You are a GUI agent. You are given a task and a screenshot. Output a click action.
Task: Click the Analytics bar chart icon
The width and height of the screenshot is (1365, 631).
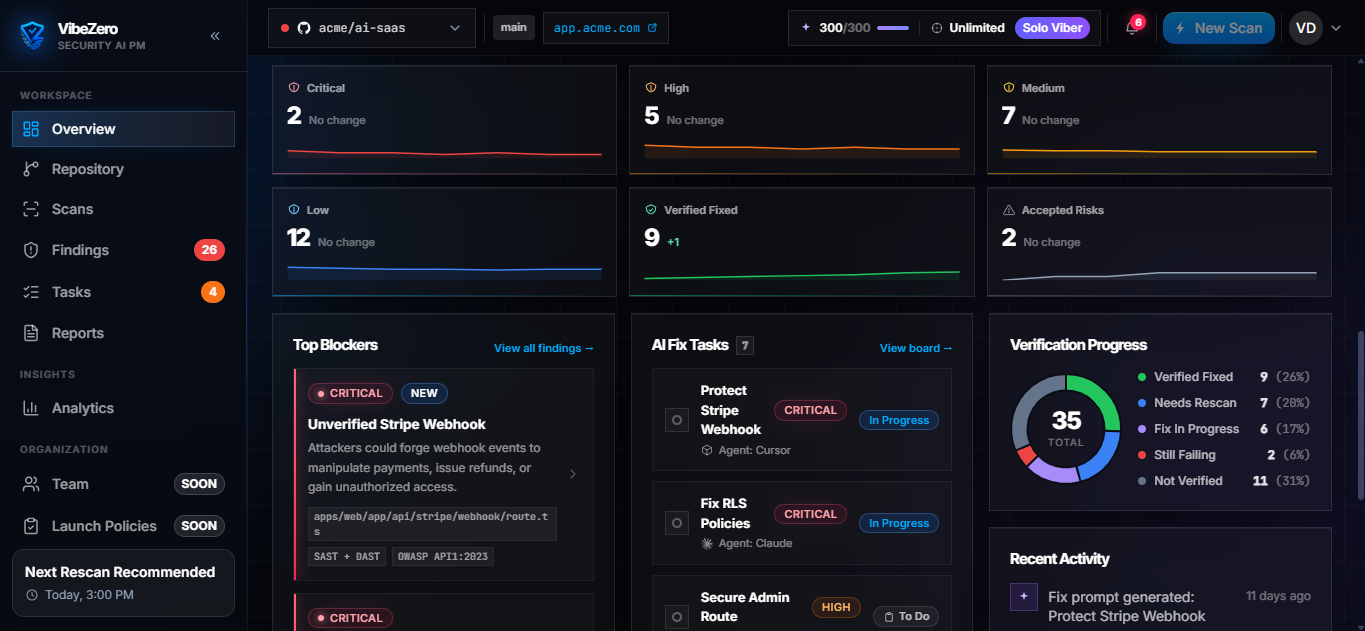tap(31, 408)
